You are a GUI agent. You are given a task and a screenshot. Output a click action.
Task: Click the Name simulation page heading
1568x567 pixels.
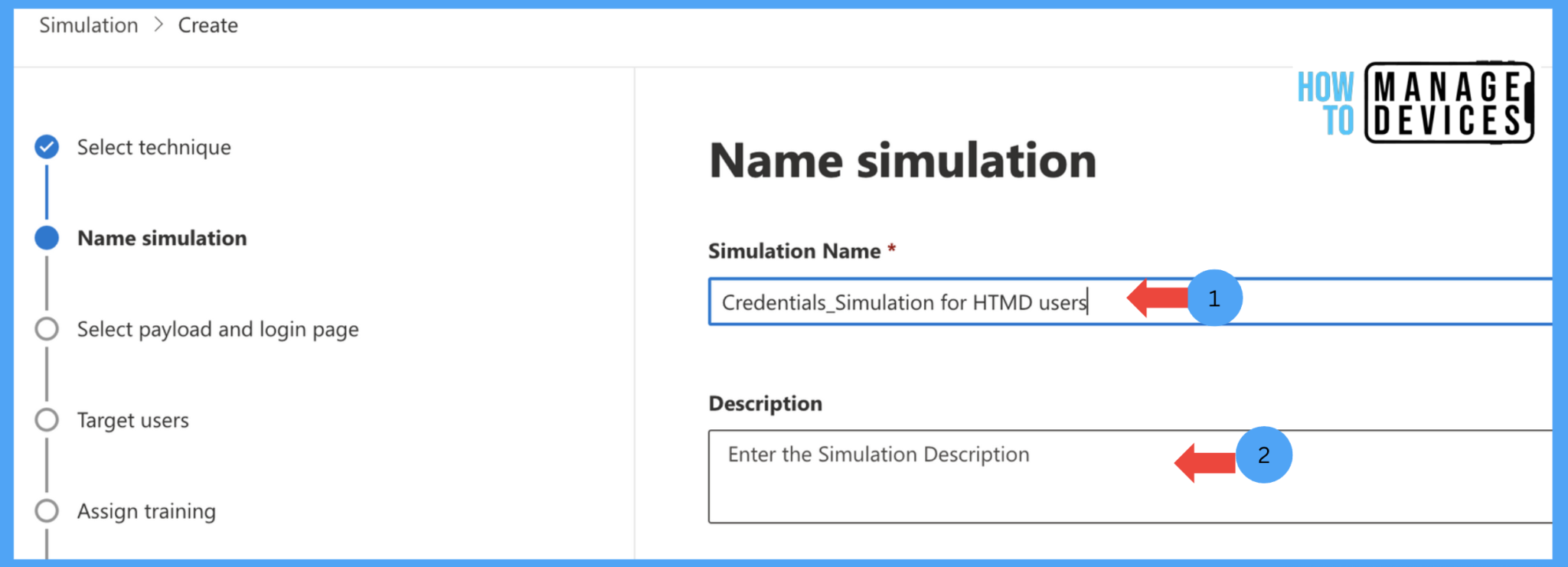[x=903, y=161]
